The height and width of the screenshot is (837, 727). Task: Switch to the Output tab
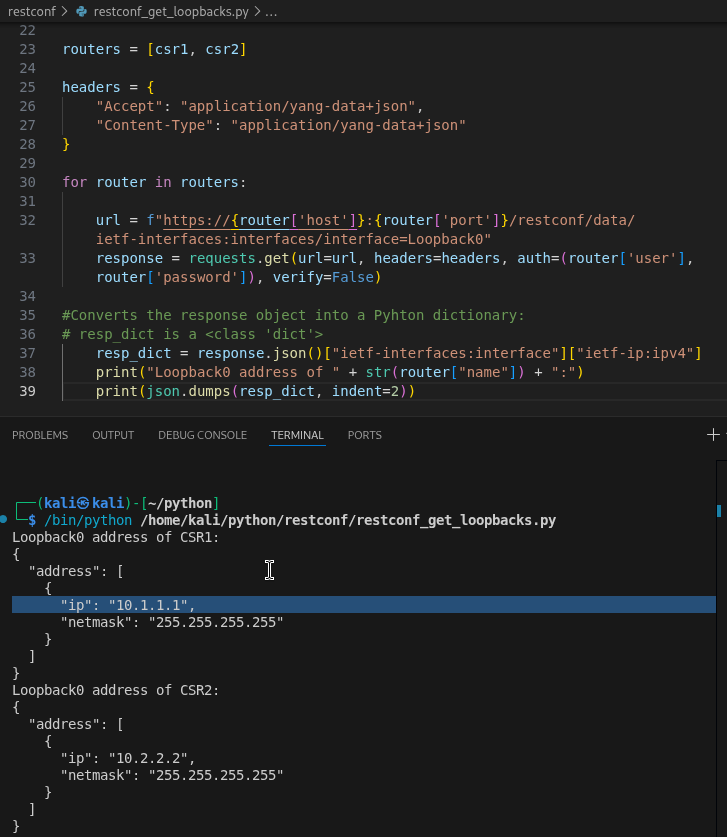[113, 435]
